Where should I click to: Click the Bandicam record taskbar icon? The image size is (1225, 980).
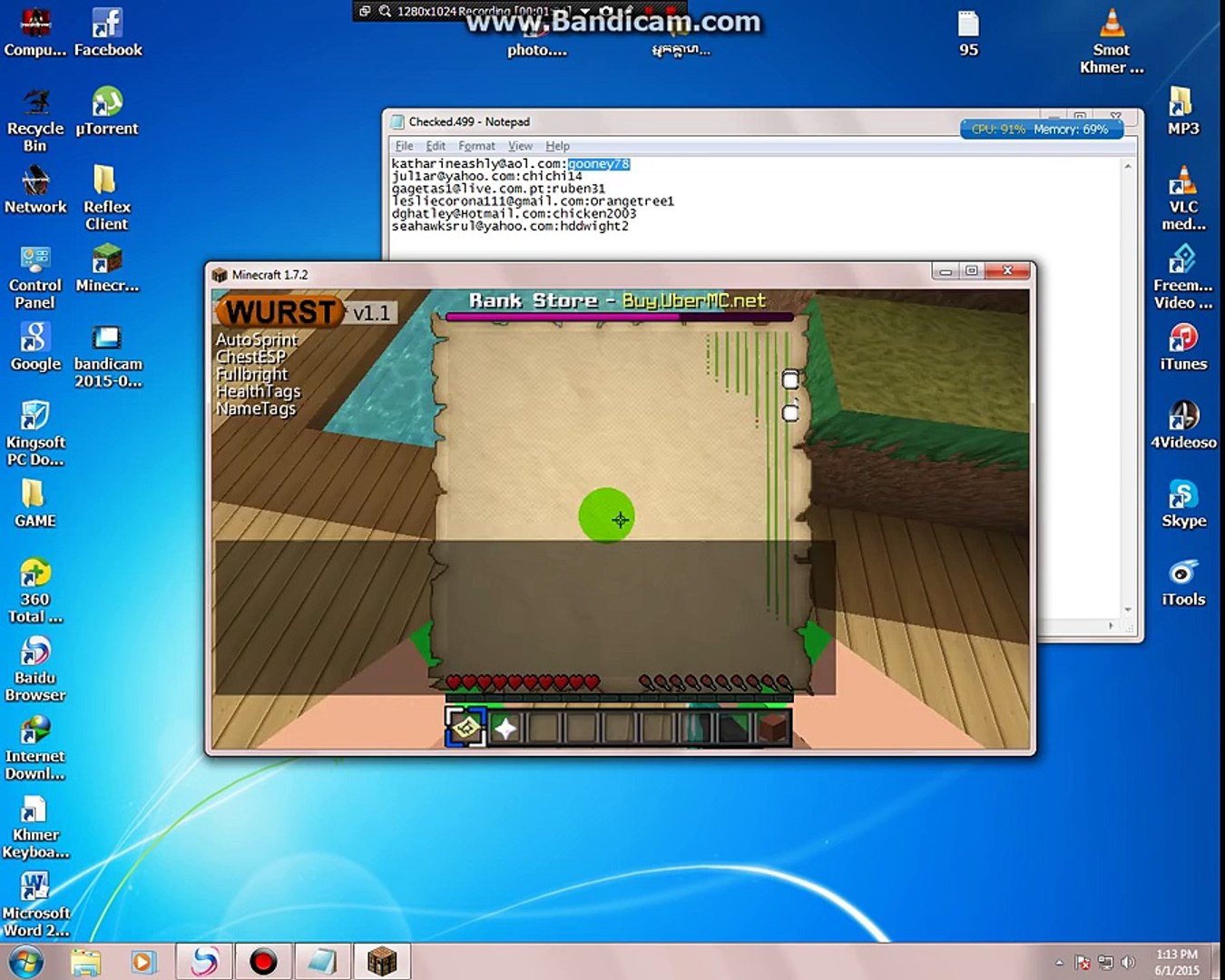point(263,962)
